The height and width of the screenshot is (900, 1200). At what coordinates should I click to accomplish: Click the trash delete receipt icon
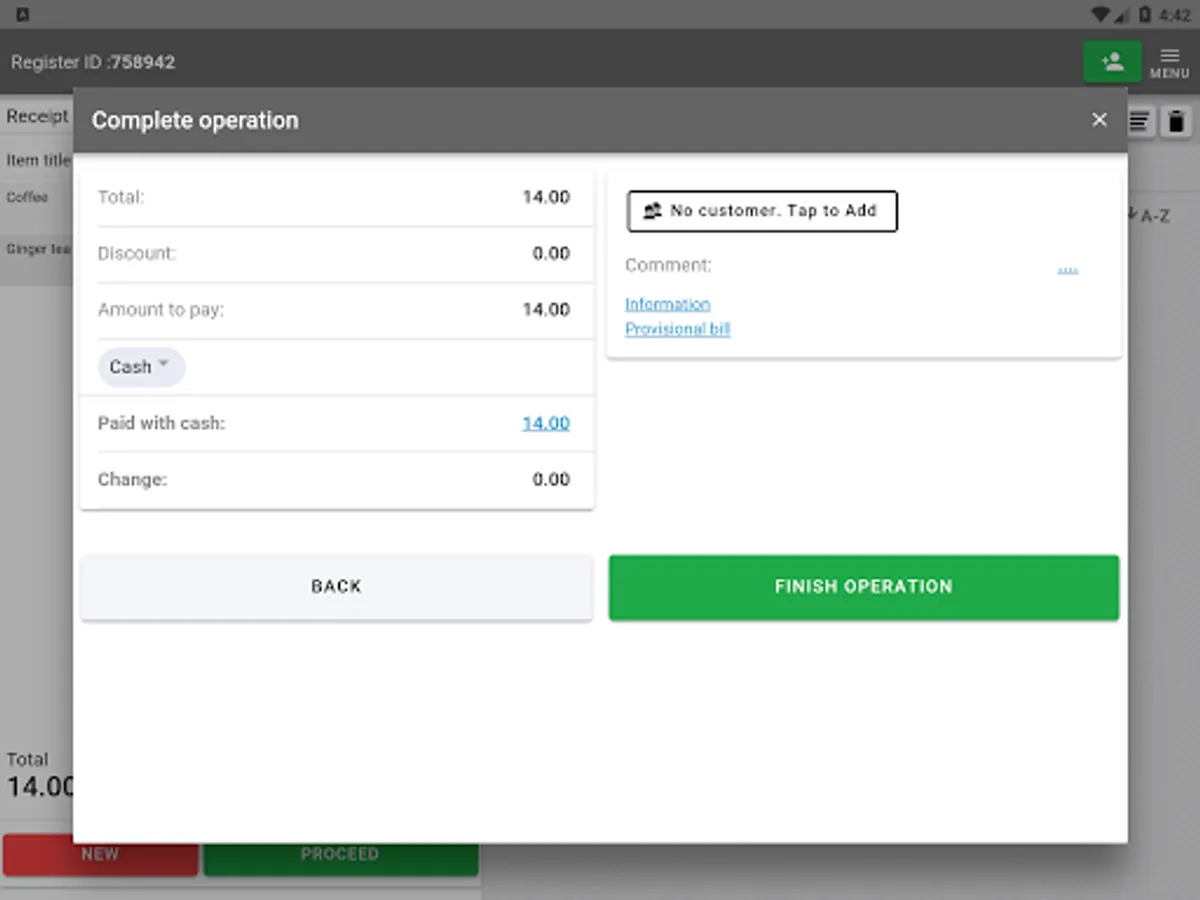[x=1176, y=122]
